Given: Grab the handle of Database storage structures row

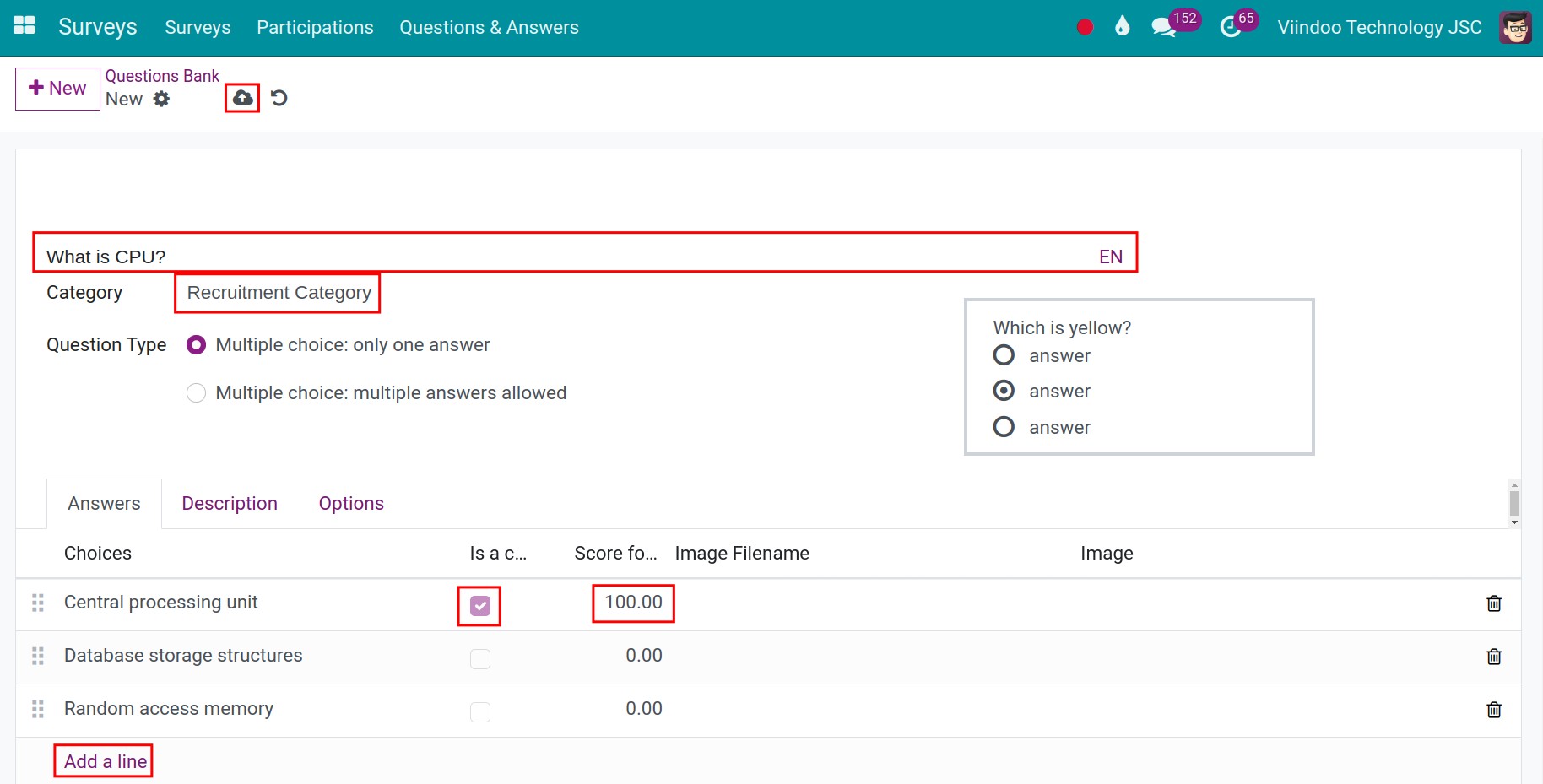Looking at the screenshot, I should tap(38, 656).
